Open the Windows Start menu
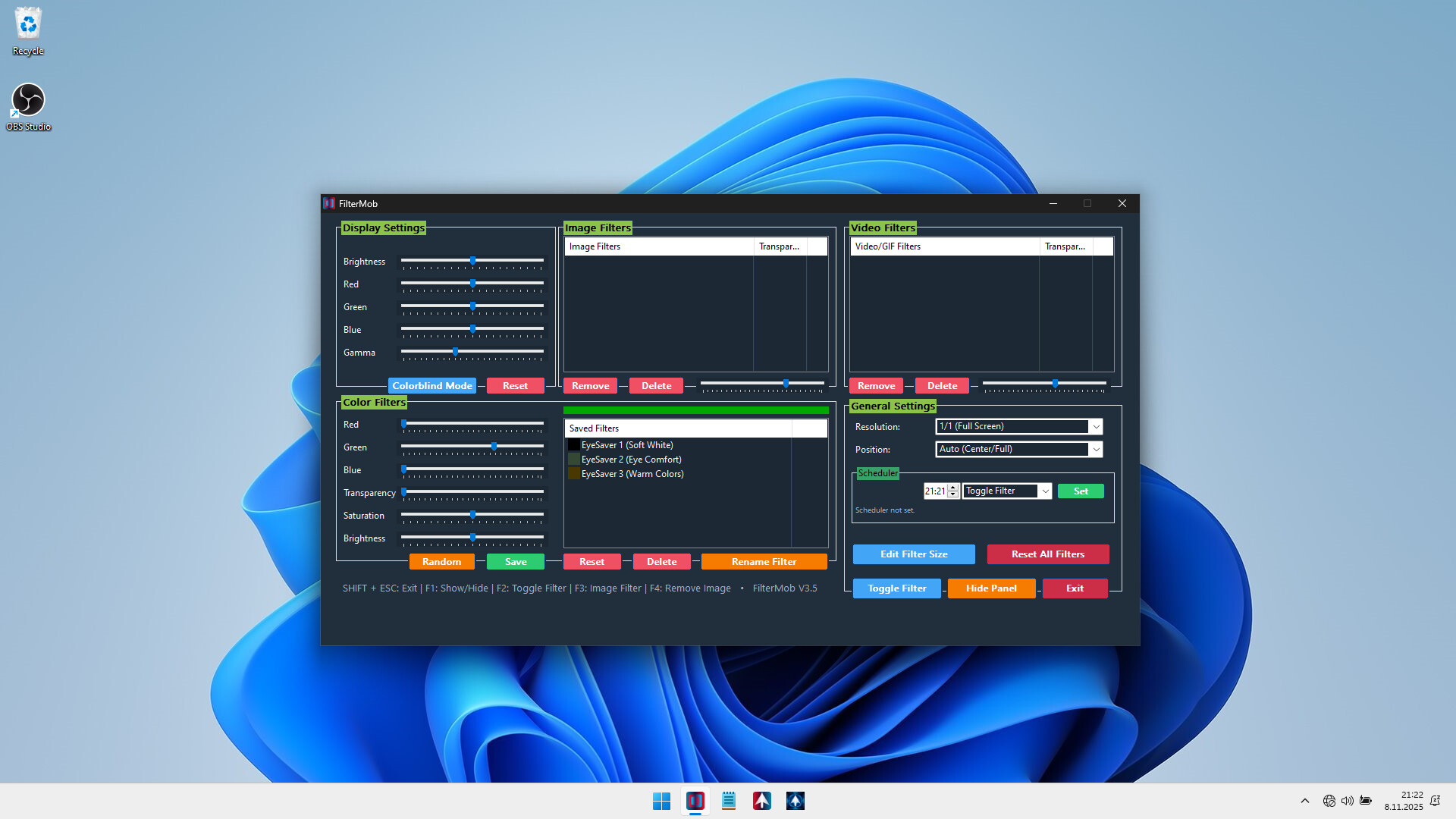This screenshot has height=819, width=1456. coord(661,801)
